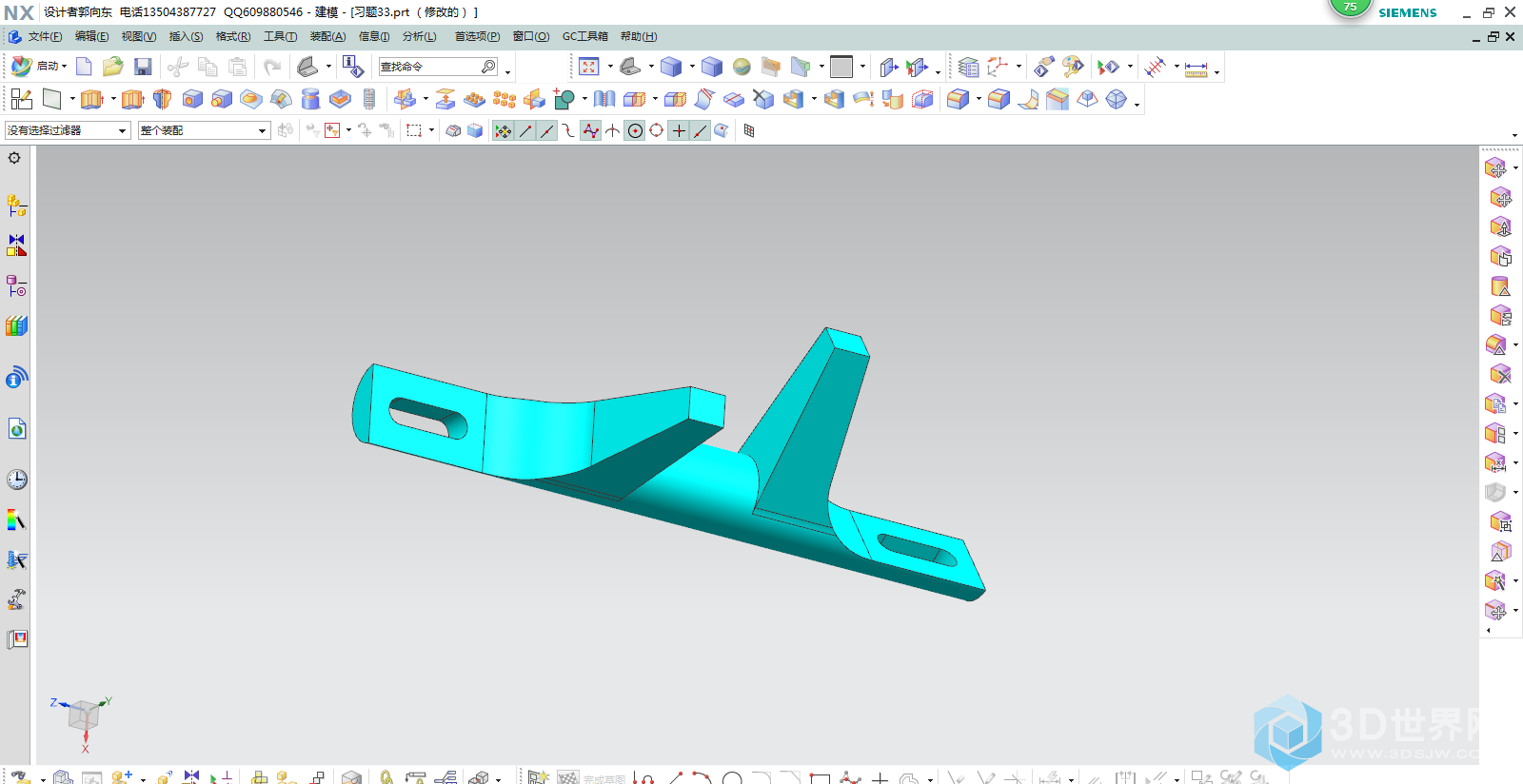Create a new file with the blank page icon
The width and height of the screenshot is (1523, 784).
84,67
